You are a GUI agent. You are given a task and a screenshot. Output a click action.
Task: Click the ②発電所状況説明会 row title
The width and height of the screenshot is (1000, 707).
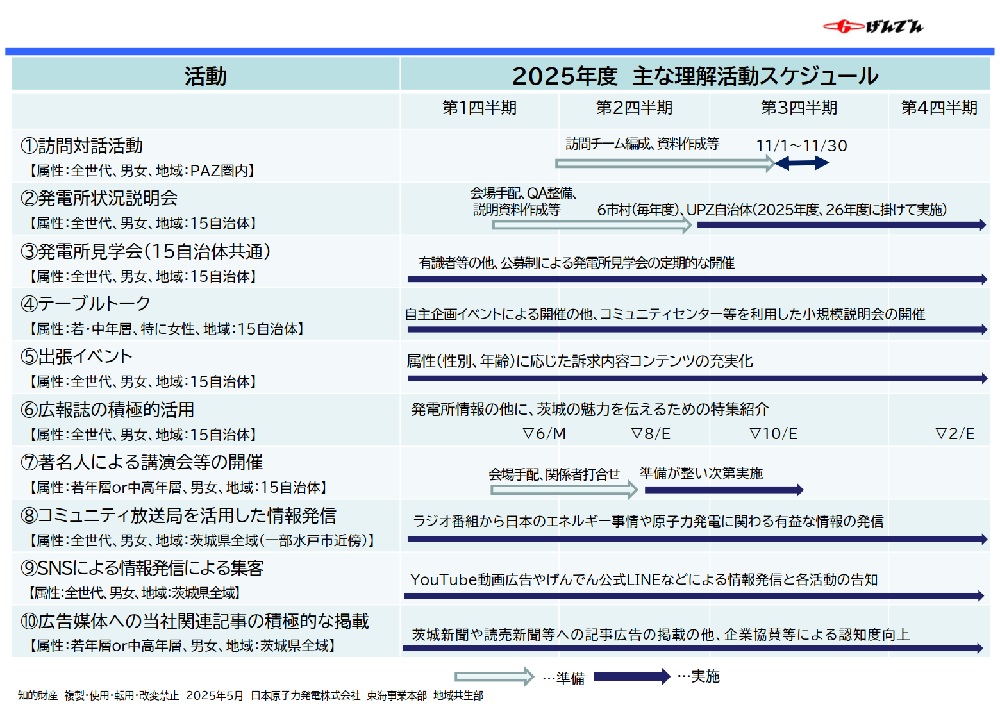(x=99, y=198)
